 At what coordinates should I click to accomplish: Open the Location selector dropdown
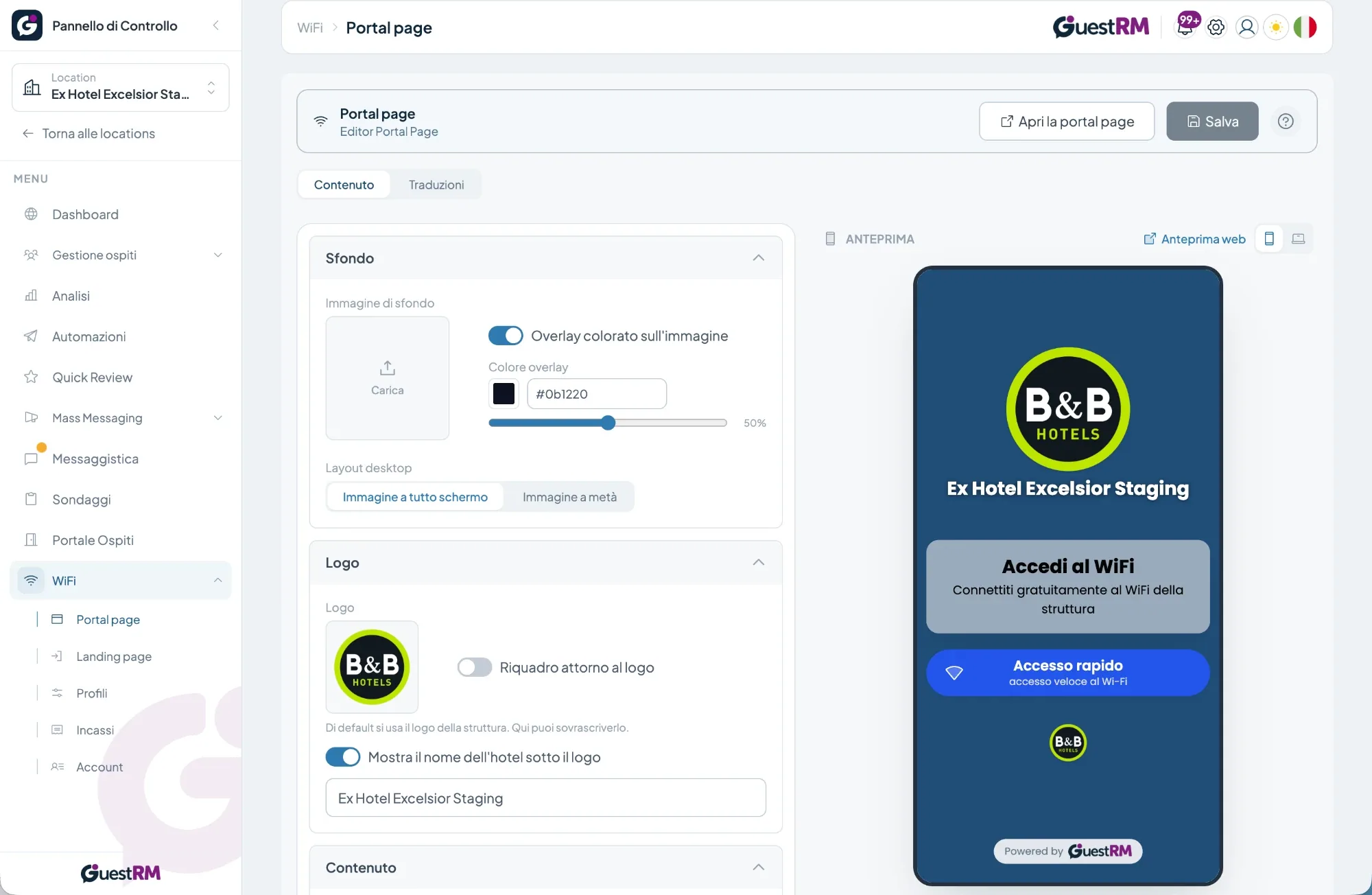tap(121, 87)
